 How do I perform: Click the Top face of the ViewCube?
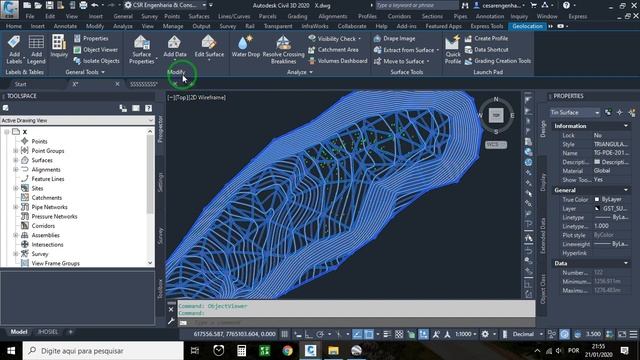[496, 115]
